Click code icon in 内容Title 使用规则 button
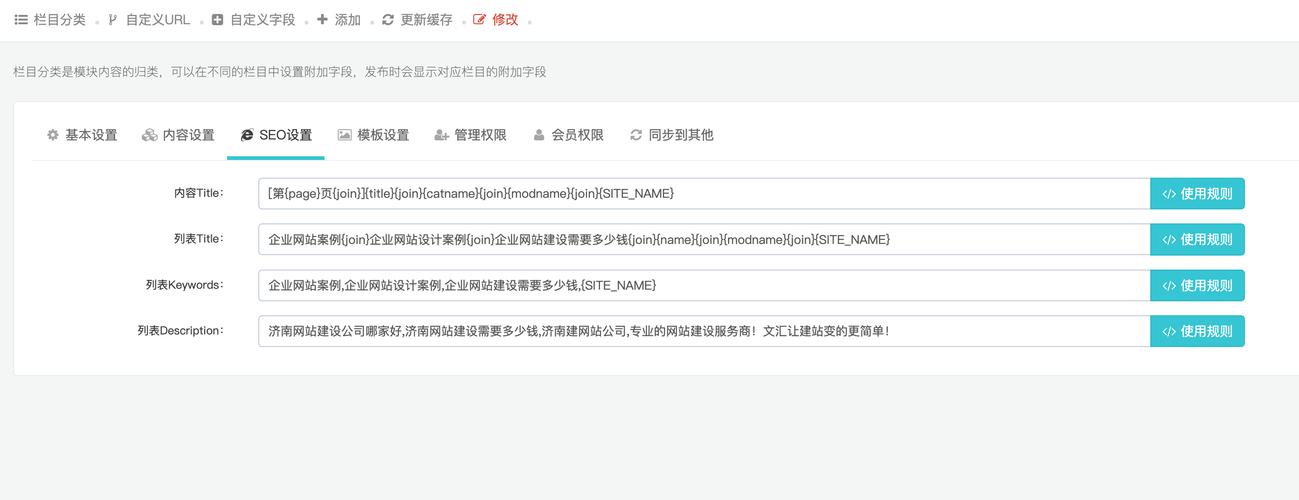This screenshot has height=500, width=1299. point(1169,194)
